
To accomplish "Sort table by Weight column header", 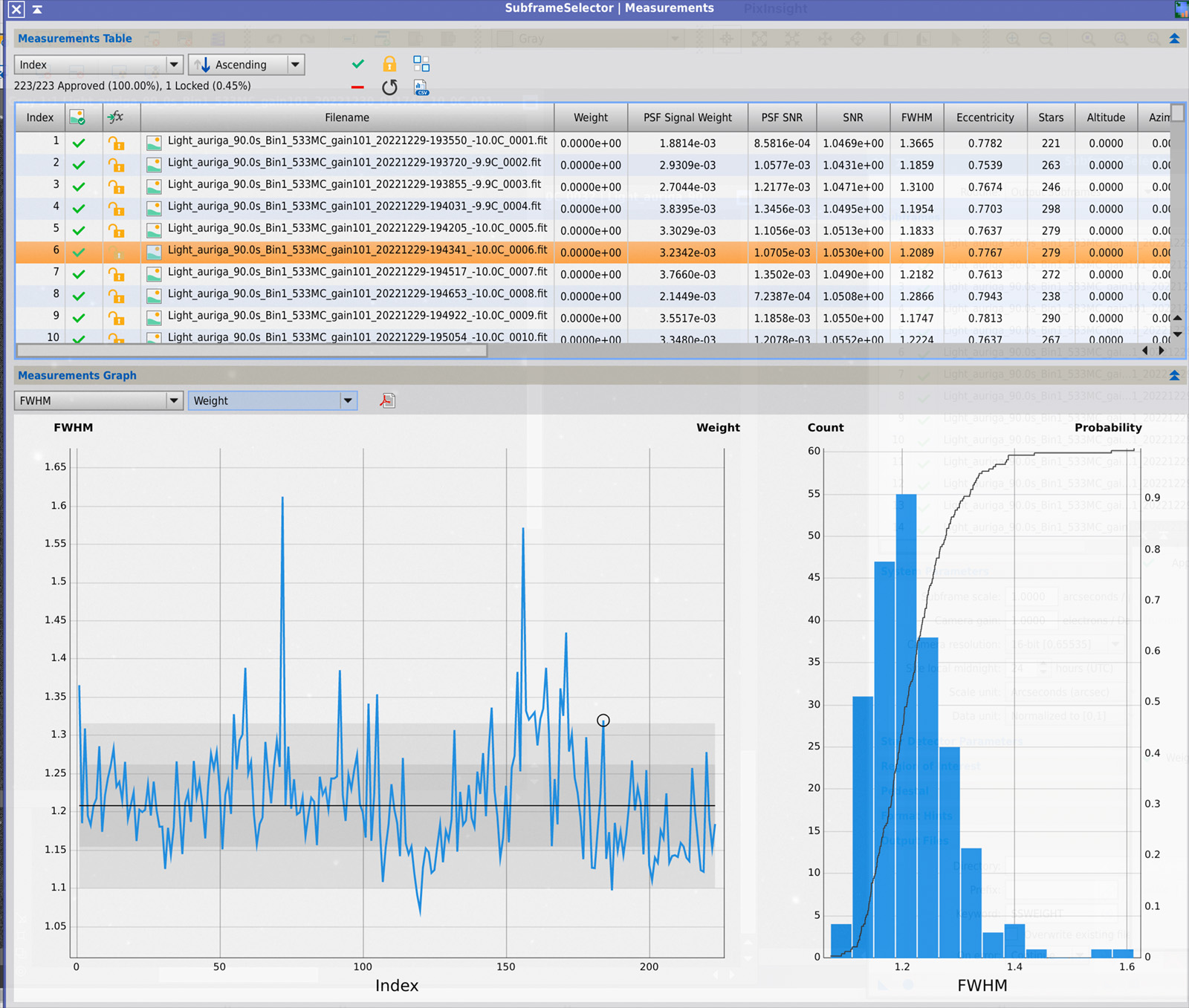I will (591, 117).
